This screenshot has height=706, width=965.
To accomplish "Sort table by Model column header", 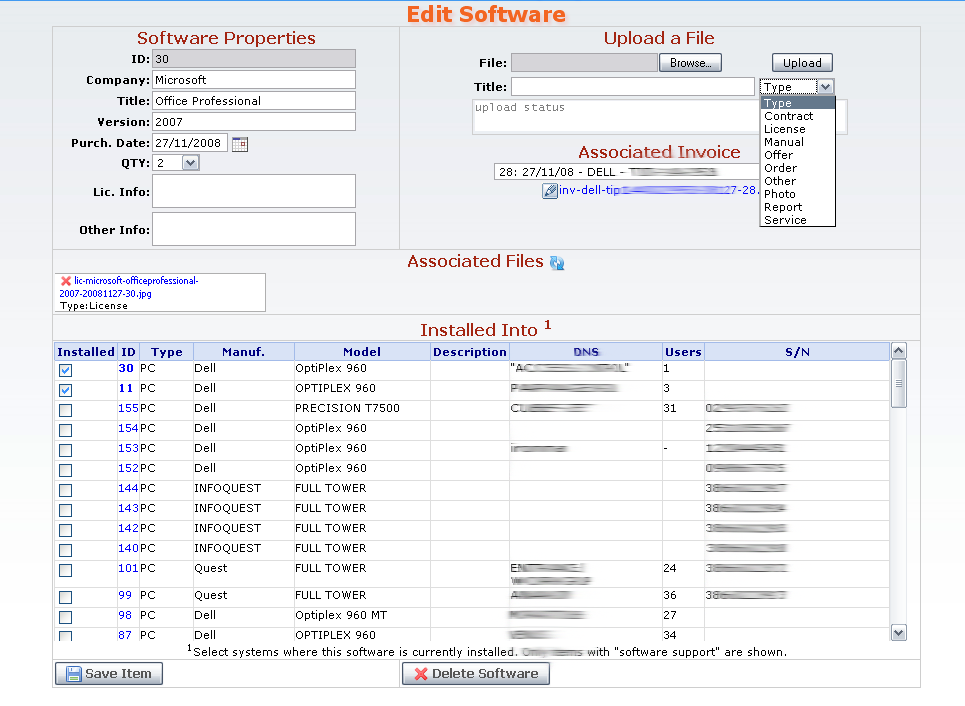I will 362,352.
